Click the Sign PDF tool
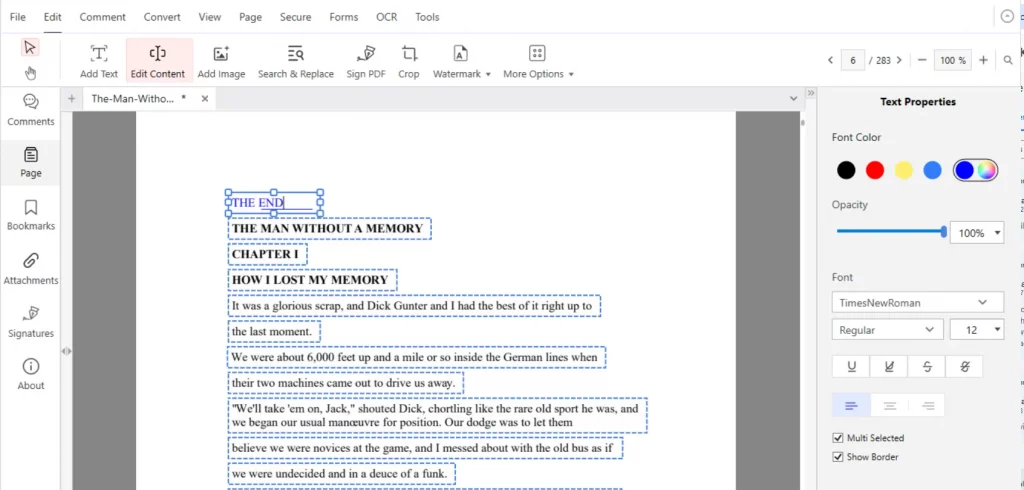 (x=366, y=61)
